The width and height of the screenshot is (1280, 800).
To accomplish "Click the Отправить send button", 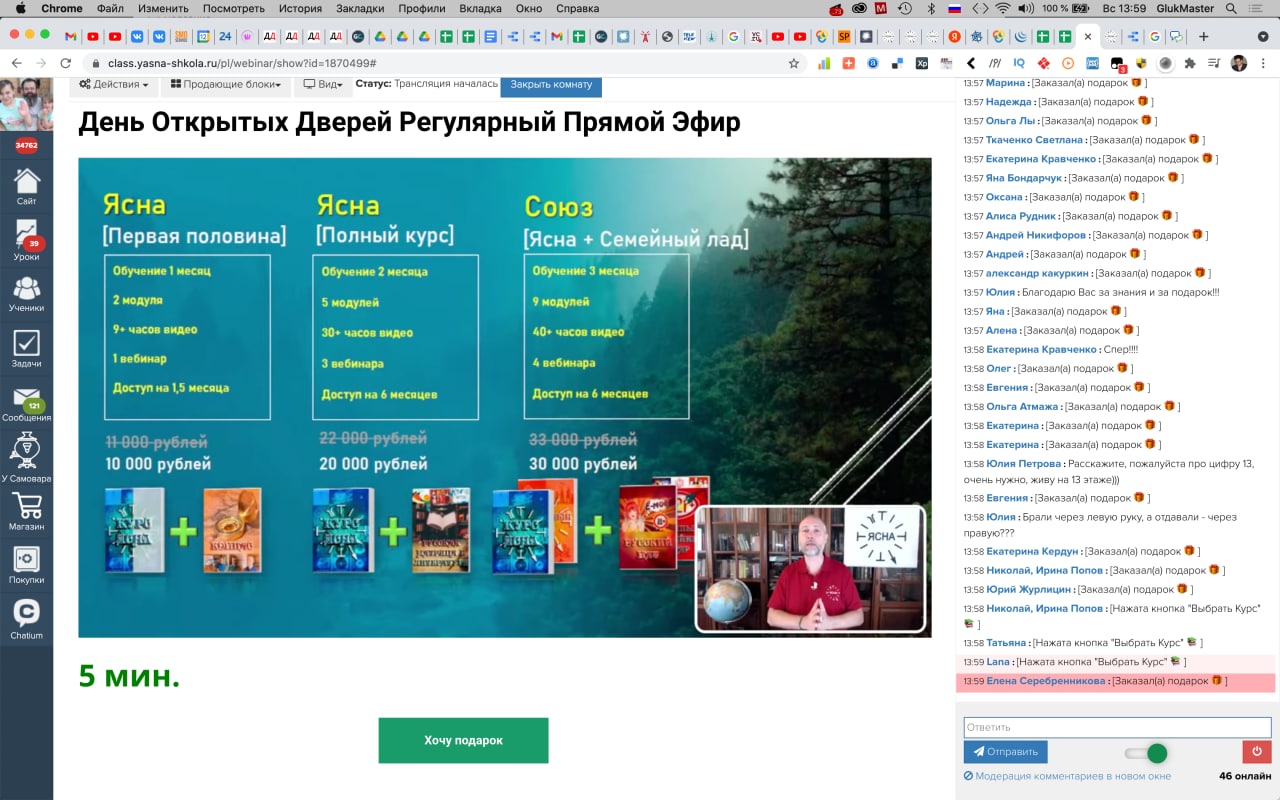I will (1005, 752).
